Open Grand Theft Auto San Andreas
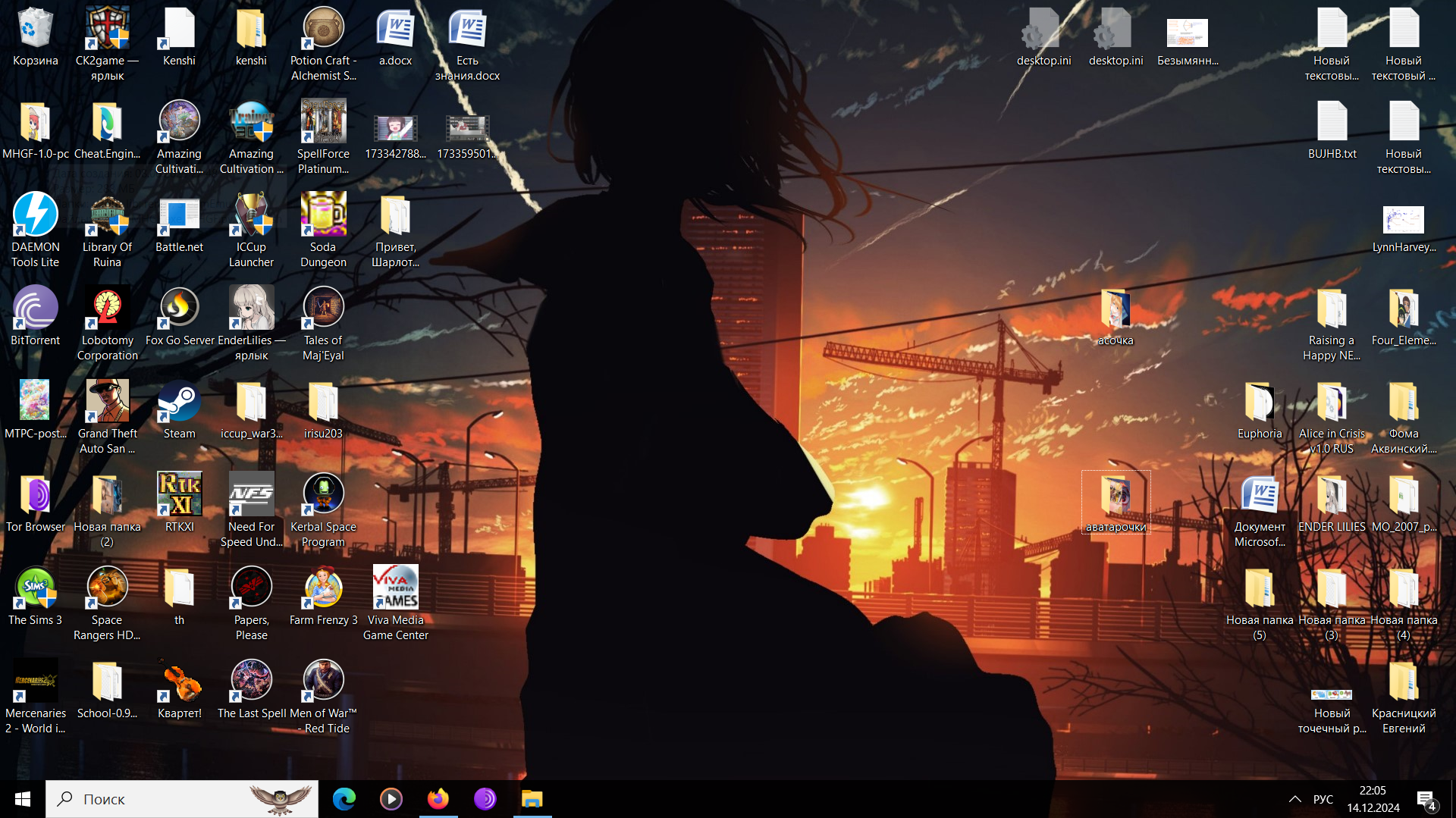1456x818 pixels. point(107,417)
